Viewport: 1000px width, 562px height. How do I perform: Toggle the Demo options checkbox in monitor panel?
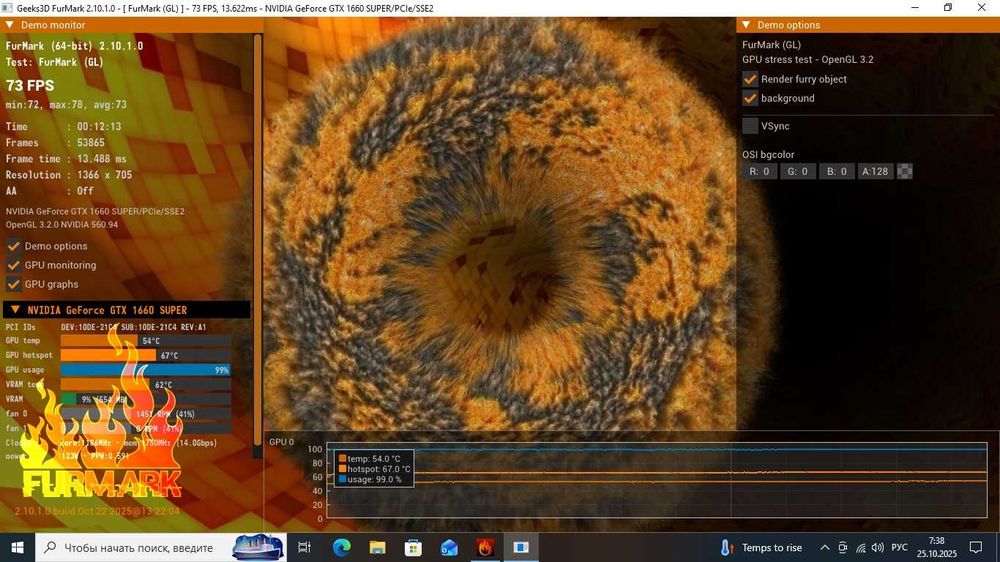pyautogui.click(x=13, y=246)
